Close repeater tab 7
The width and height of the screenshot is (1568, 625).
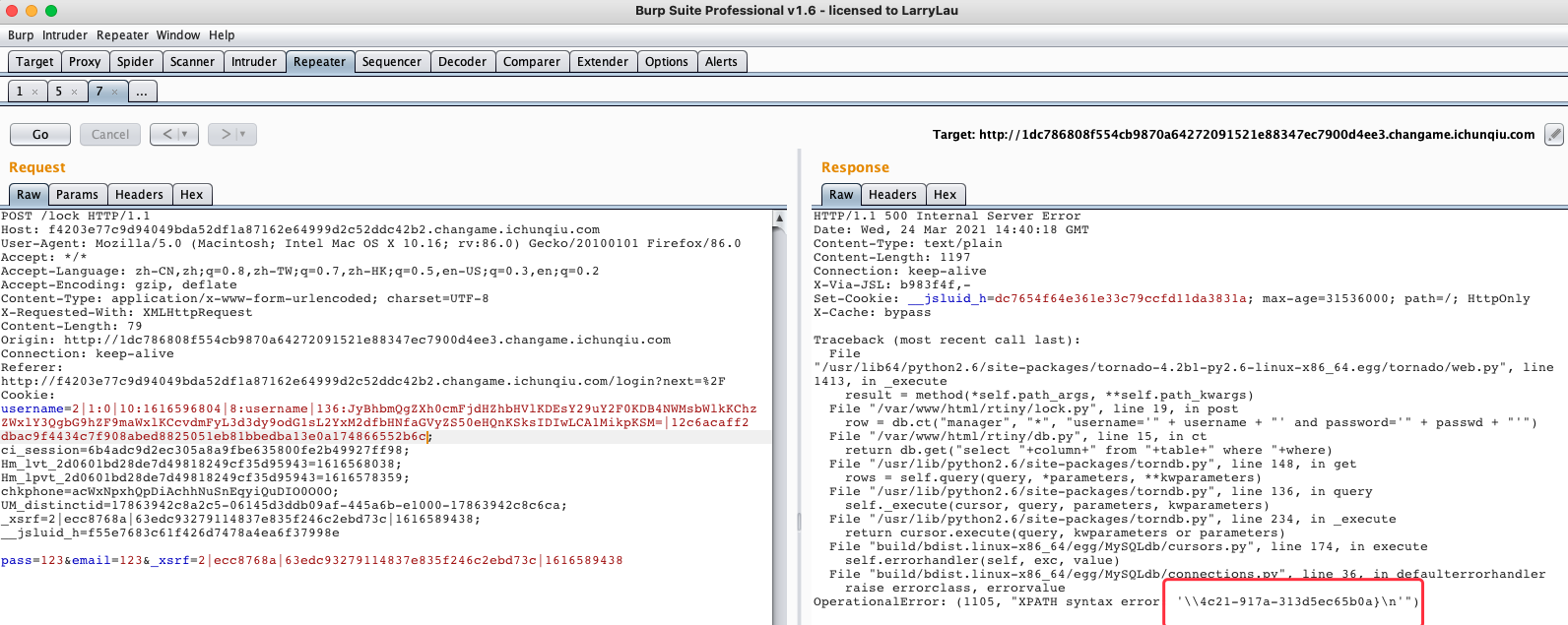(x=114, y=92)
